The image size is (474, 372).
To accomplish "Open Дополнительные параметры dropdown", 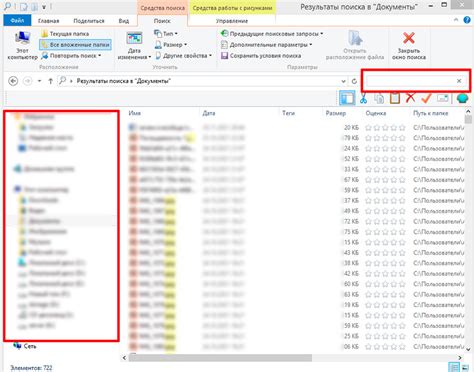I will click(x=267, y=44).
